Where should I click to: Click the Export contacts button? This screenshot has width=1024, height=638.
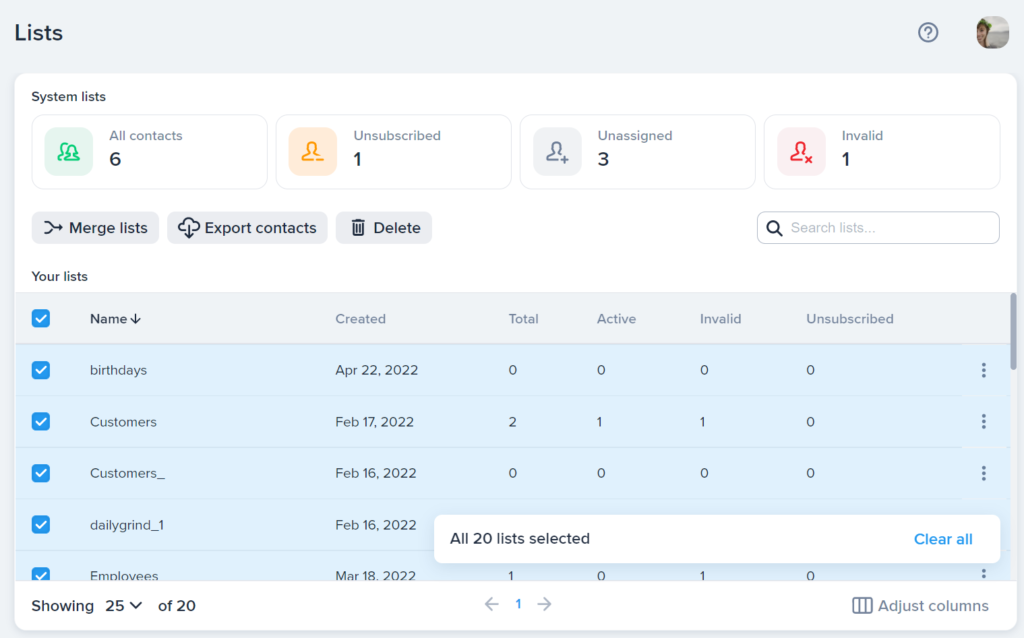click(x=247, y=228)
